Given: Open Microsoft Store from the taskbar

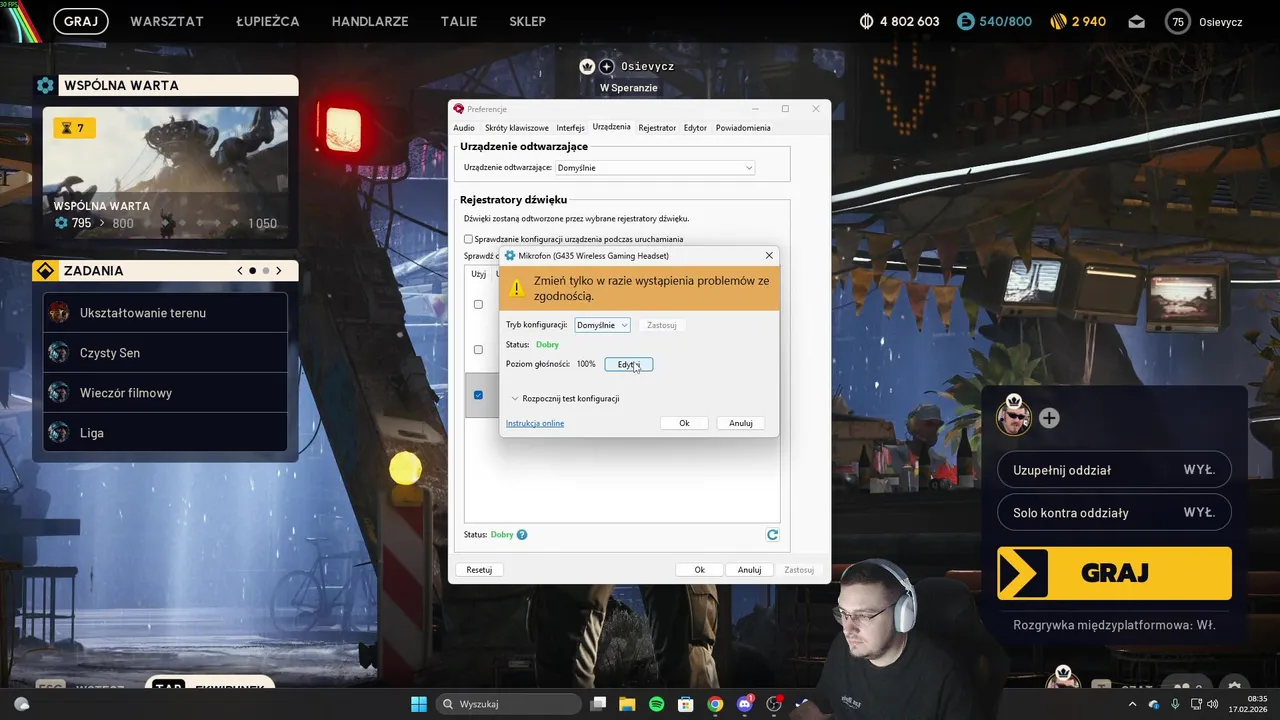Looking at the screenshot, I should 686,704.
